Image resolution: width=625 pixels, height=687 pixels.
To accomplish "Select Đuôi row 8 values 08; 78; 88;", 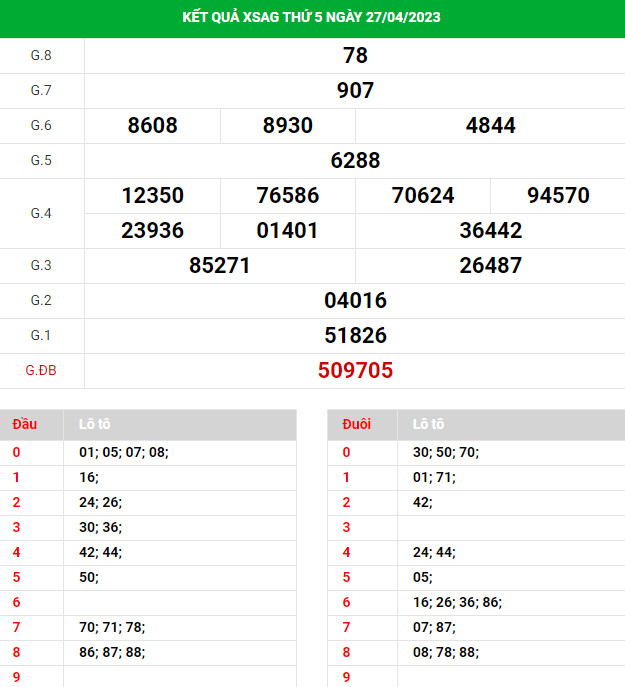I will tap(446, 652).
